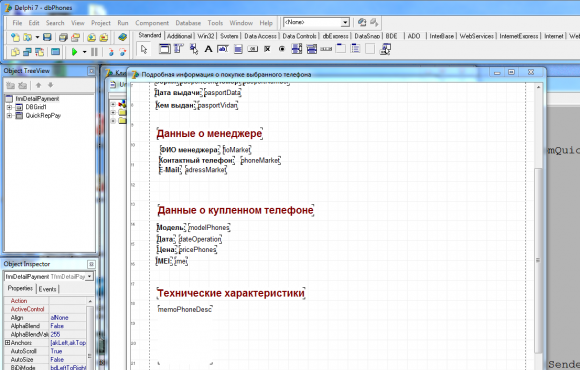This screenshot has width=580, height=370.
Task: Click the Save All toolbar icon
Action: (63, 37)
